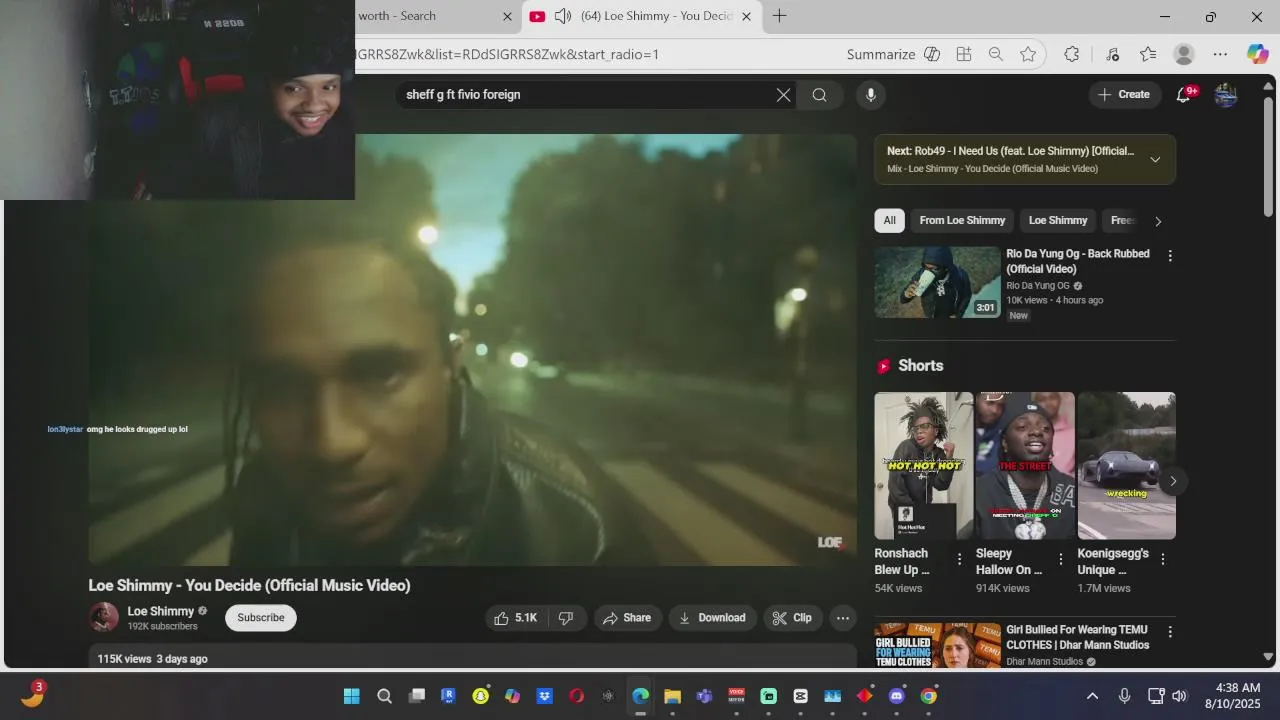
Task: Open the Edge profile avatar
Action: coord(1184,54)
